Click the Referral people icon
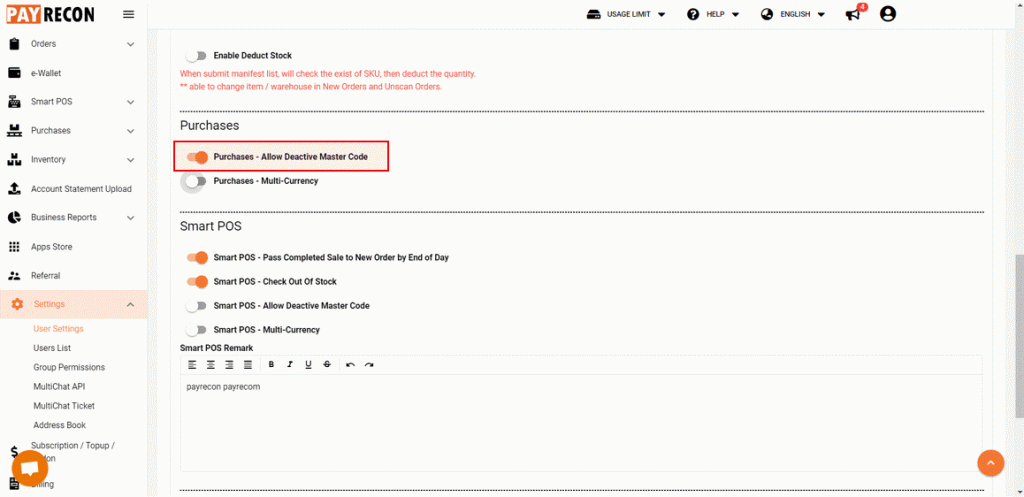This screenshot has height=497, width=1024. coord(14,276)
